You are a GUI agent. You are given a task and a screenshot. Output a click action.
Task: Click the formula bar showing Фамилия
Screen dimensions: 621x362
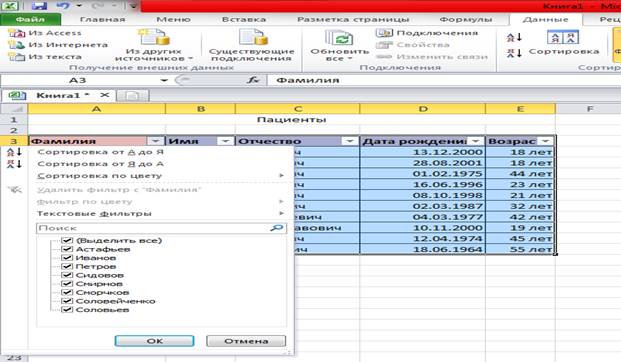click(444, 80)
